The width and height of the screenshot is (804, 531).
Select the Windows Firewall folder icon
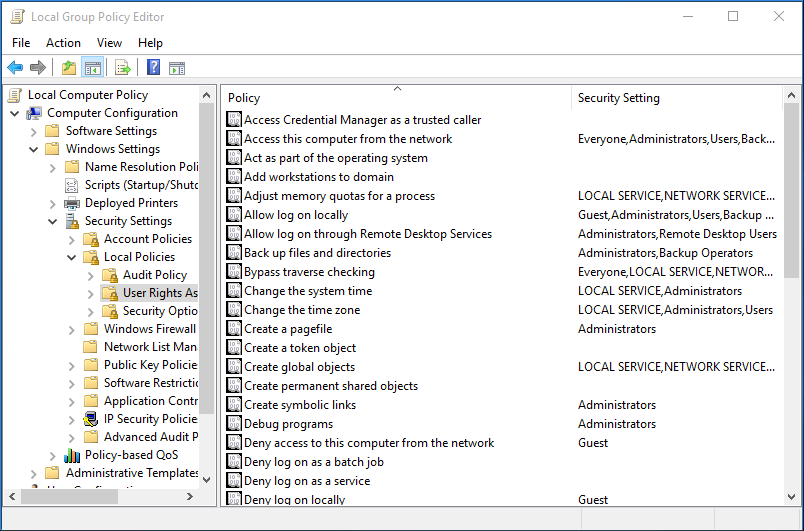(x=91, y=329)
